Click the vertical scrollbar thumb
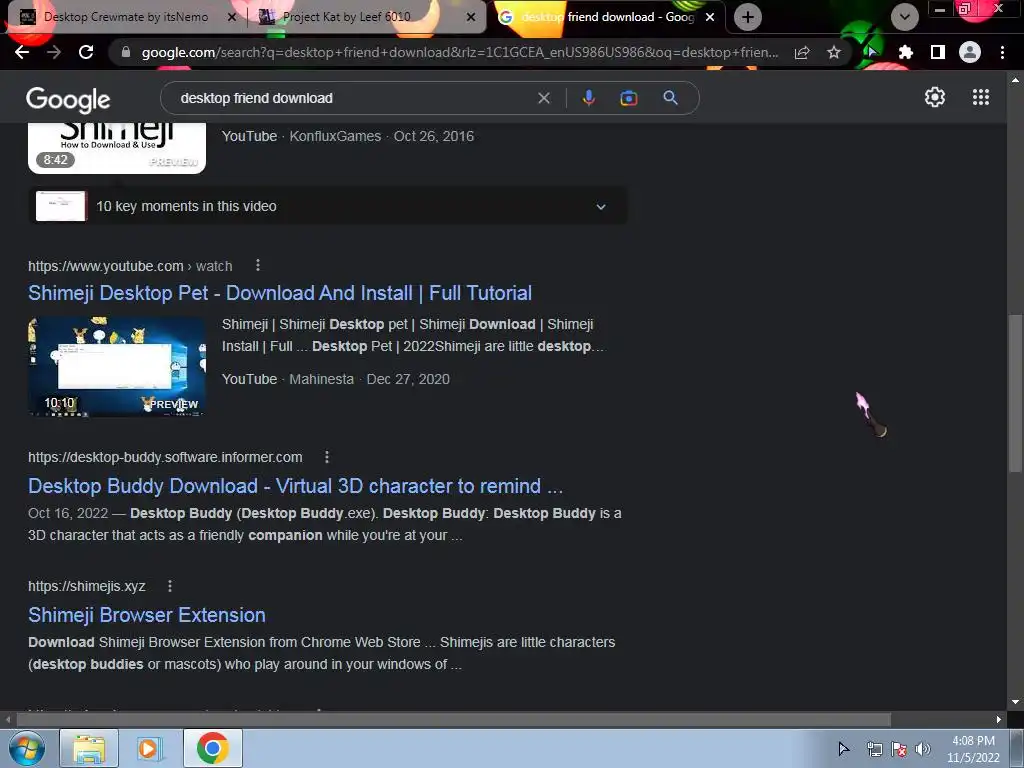Screen dimensions: 1024x768 point(1015,392)
